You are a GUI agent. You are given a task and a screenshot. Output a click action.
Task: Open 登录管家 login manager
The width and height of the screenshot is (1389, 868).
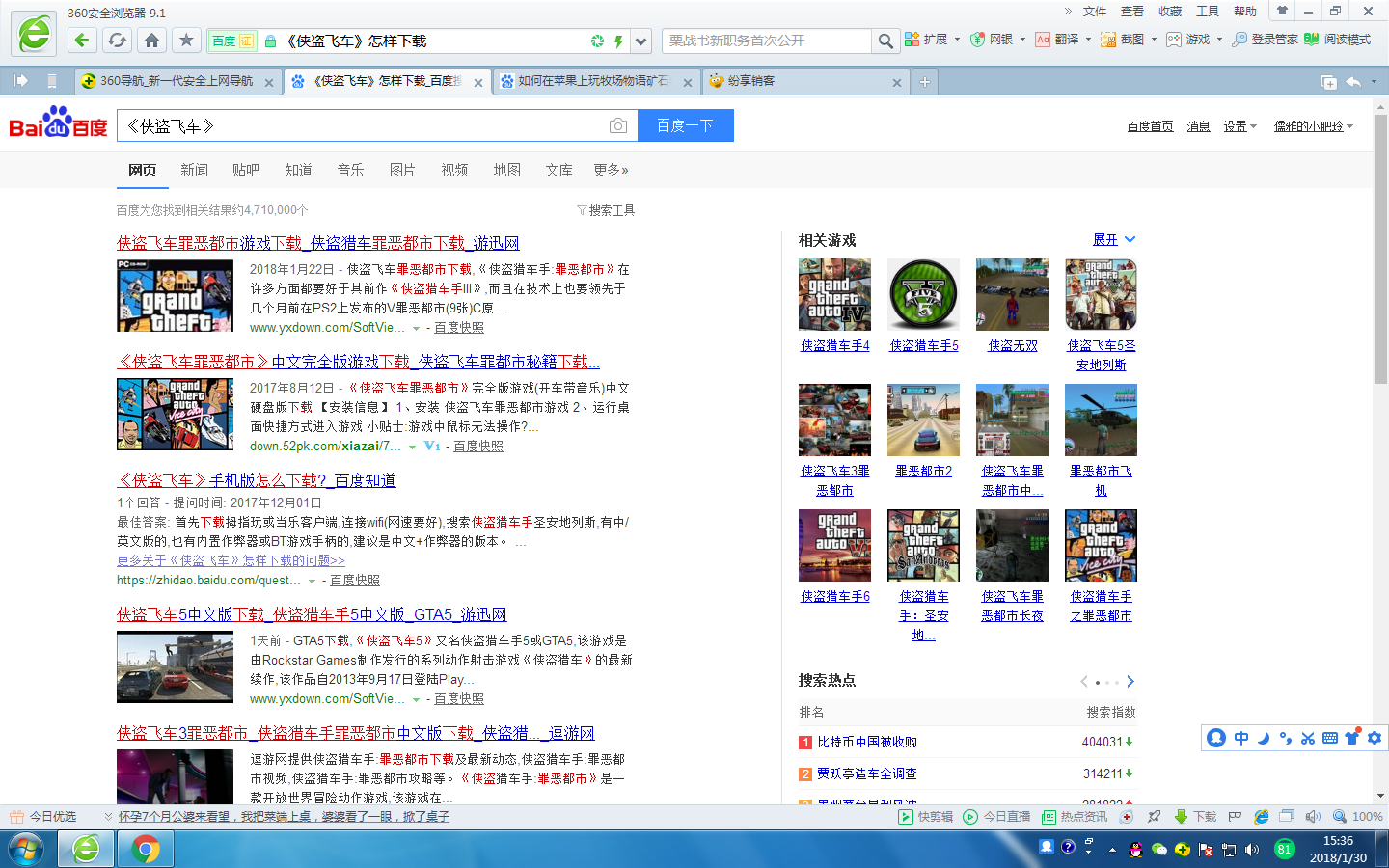click(x=1265, y=40)
